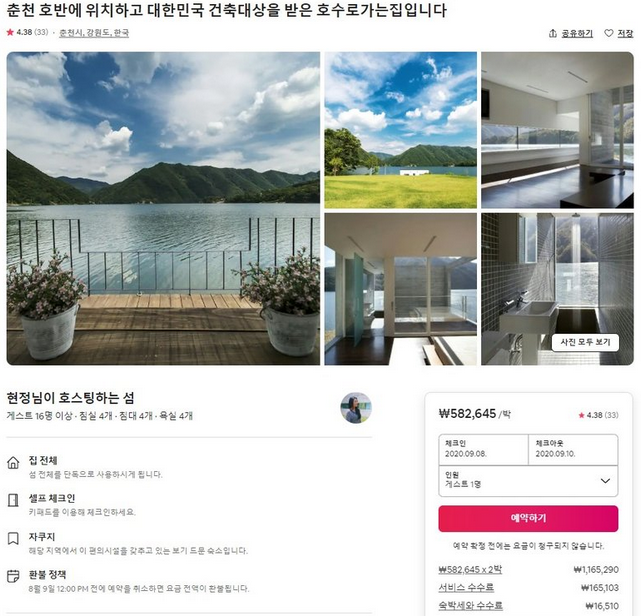Click 사진 모두 보기 button
Viewport: 641px width, 616px height.
pyautogui.click(x=585, y=343)
